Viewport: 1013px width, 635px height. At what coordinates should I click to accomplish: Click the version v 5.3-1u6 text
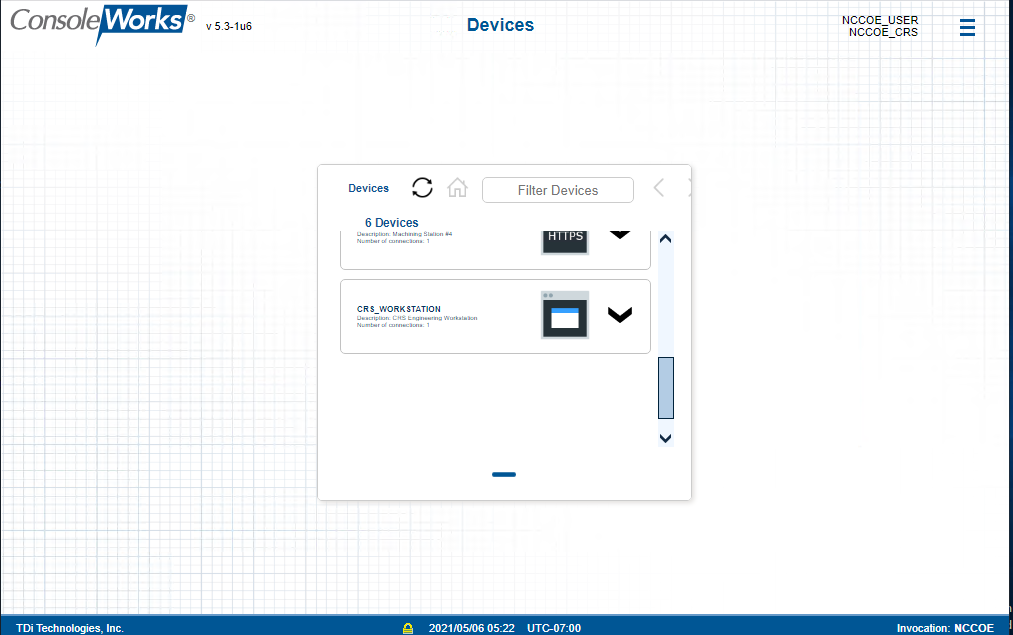[x=229, y=26]
